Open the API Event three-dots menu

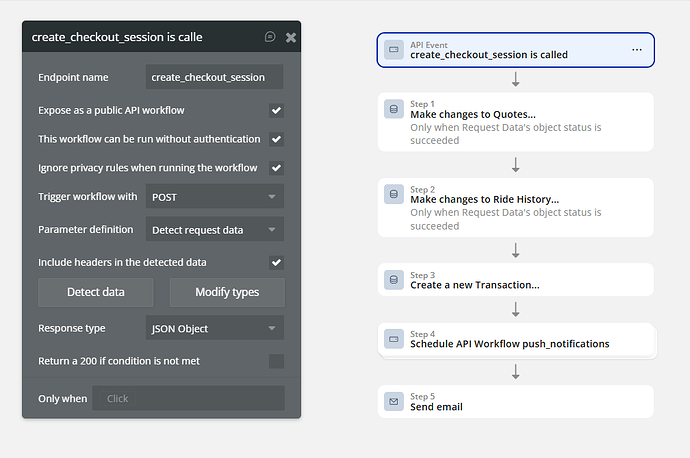pos(637,49)
